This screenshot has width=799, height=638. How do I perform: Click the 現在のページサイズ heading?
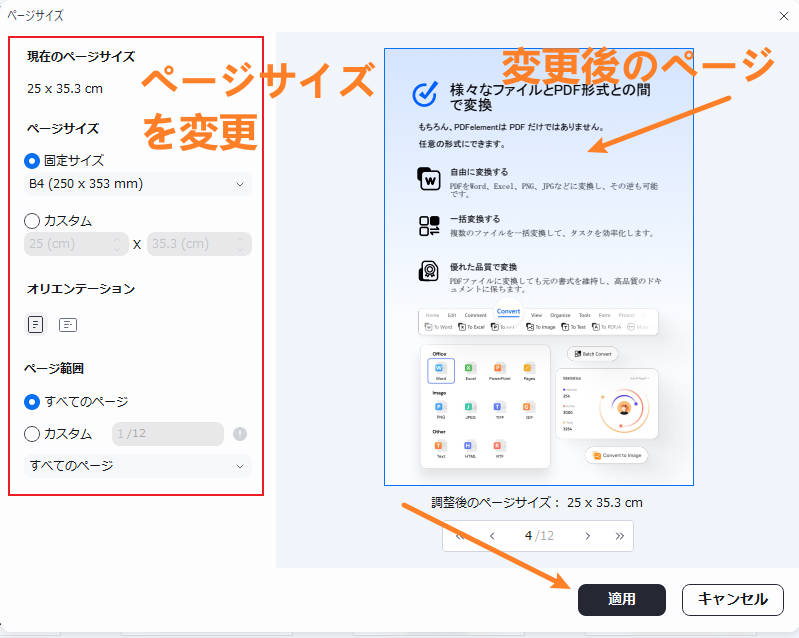(81, 57)
